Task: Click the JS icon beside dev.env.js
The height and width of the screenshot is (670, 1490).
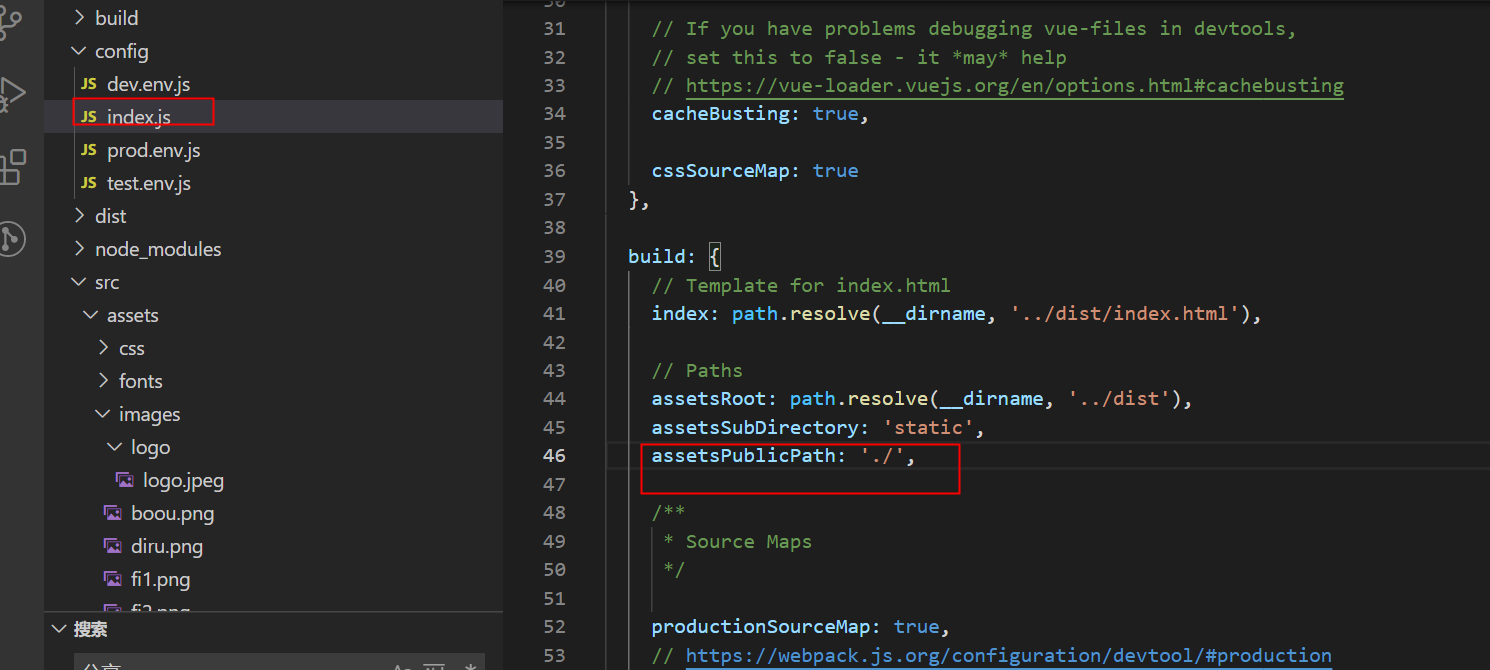Action: 89,84
